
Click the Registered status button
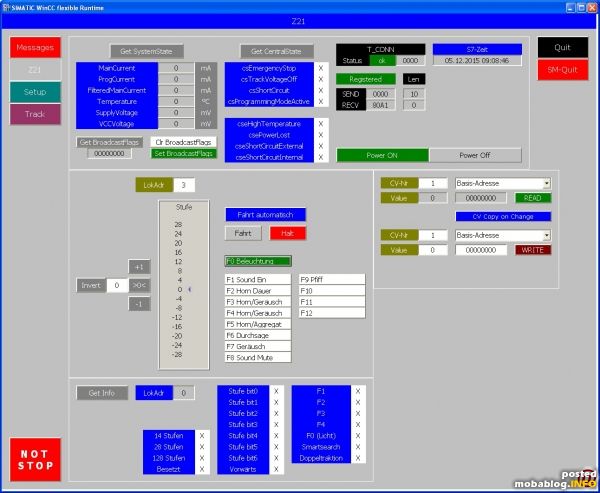(366, 79)
